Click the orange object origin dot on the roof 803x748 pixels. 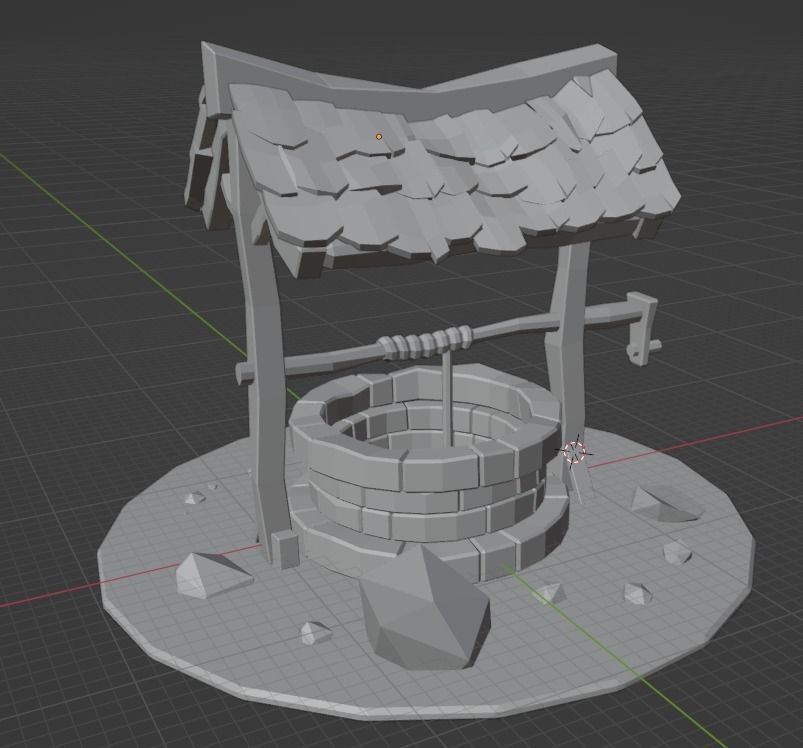(x=379, y=137)
